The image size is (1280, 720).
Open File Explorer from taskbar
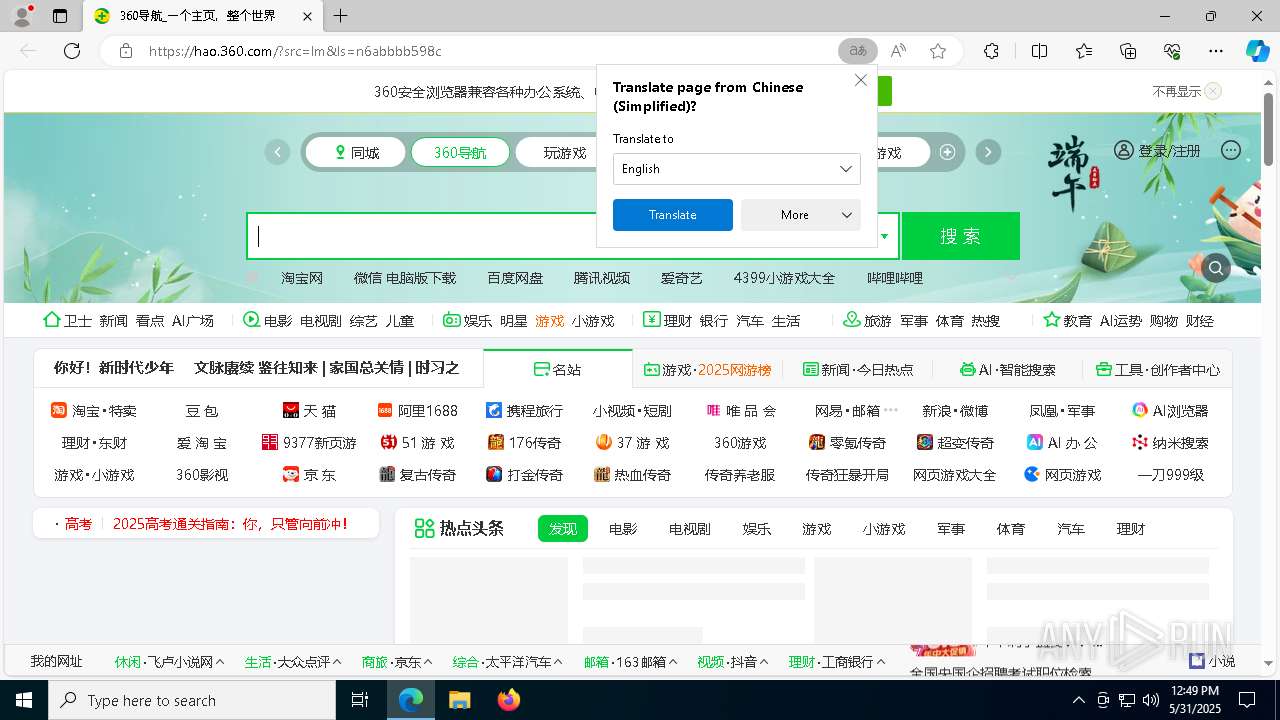click(x=459, y=700)
